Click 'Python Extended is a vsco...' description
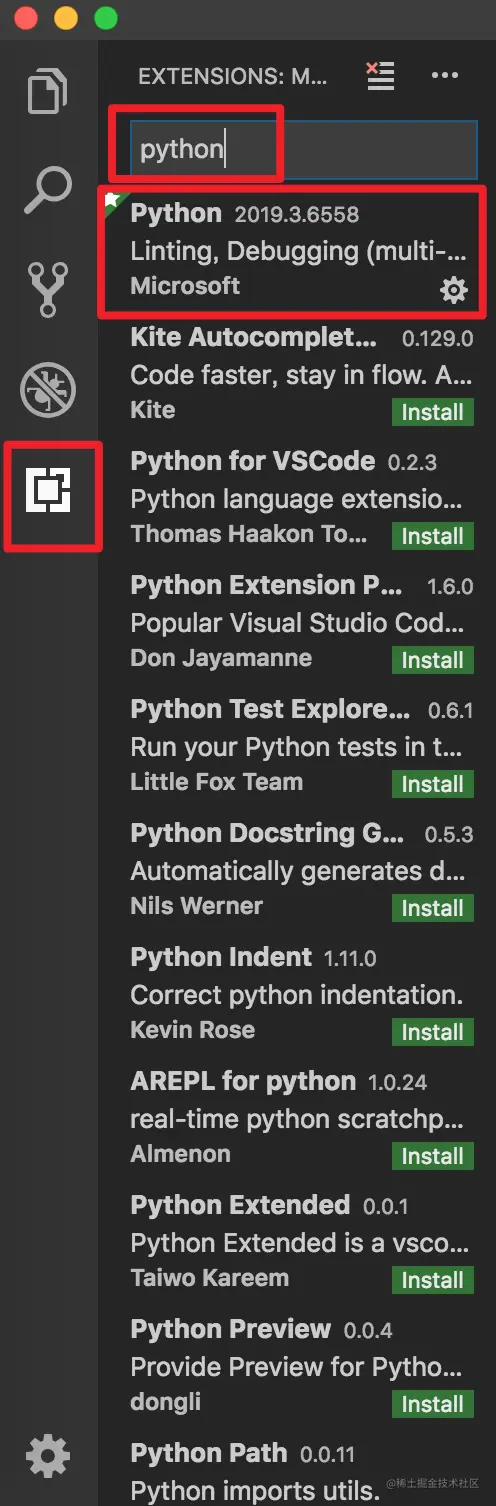This screenshot has height=1506, width=496. coord(299,1243)
